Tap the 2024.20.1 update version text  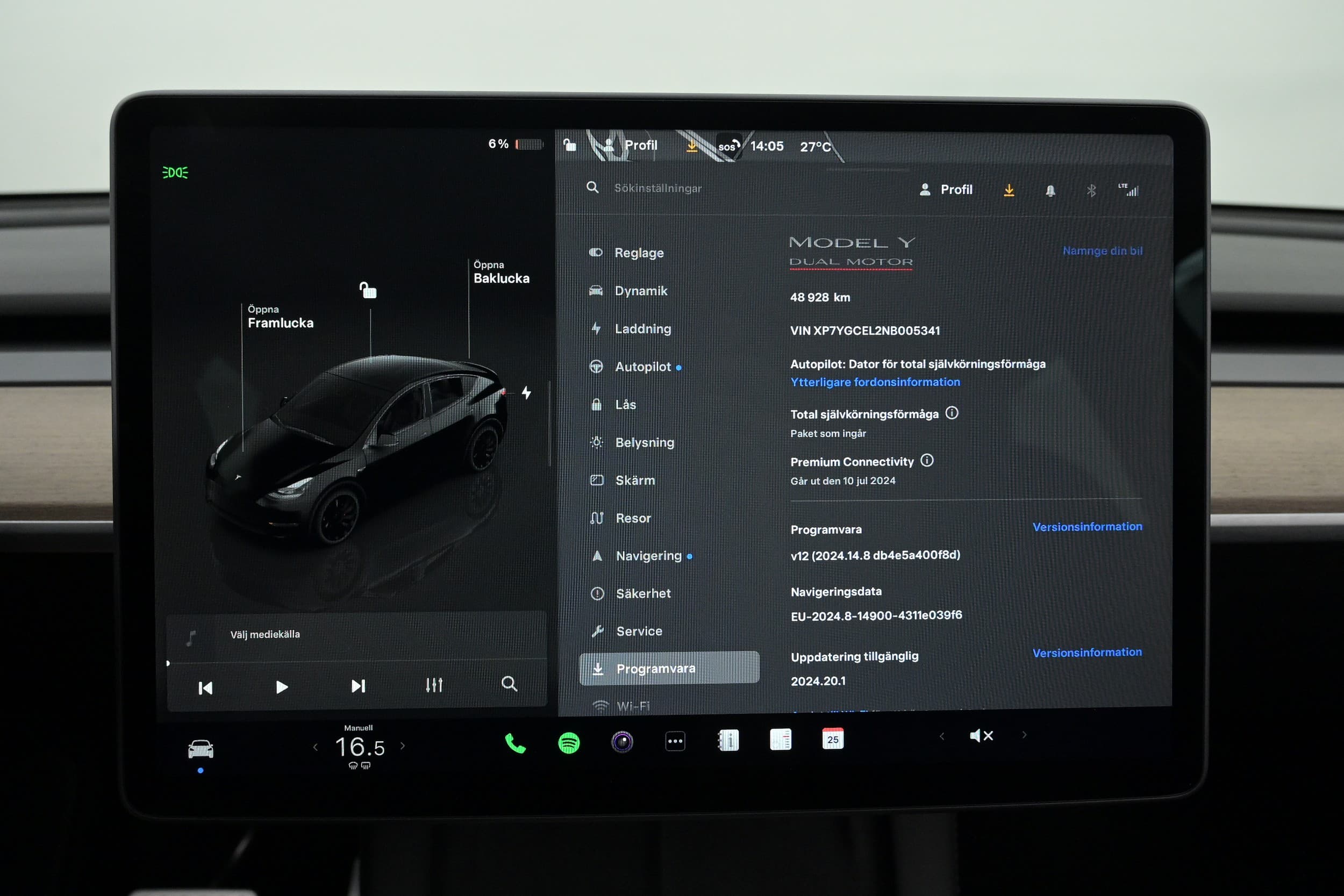tap(818, 681)
